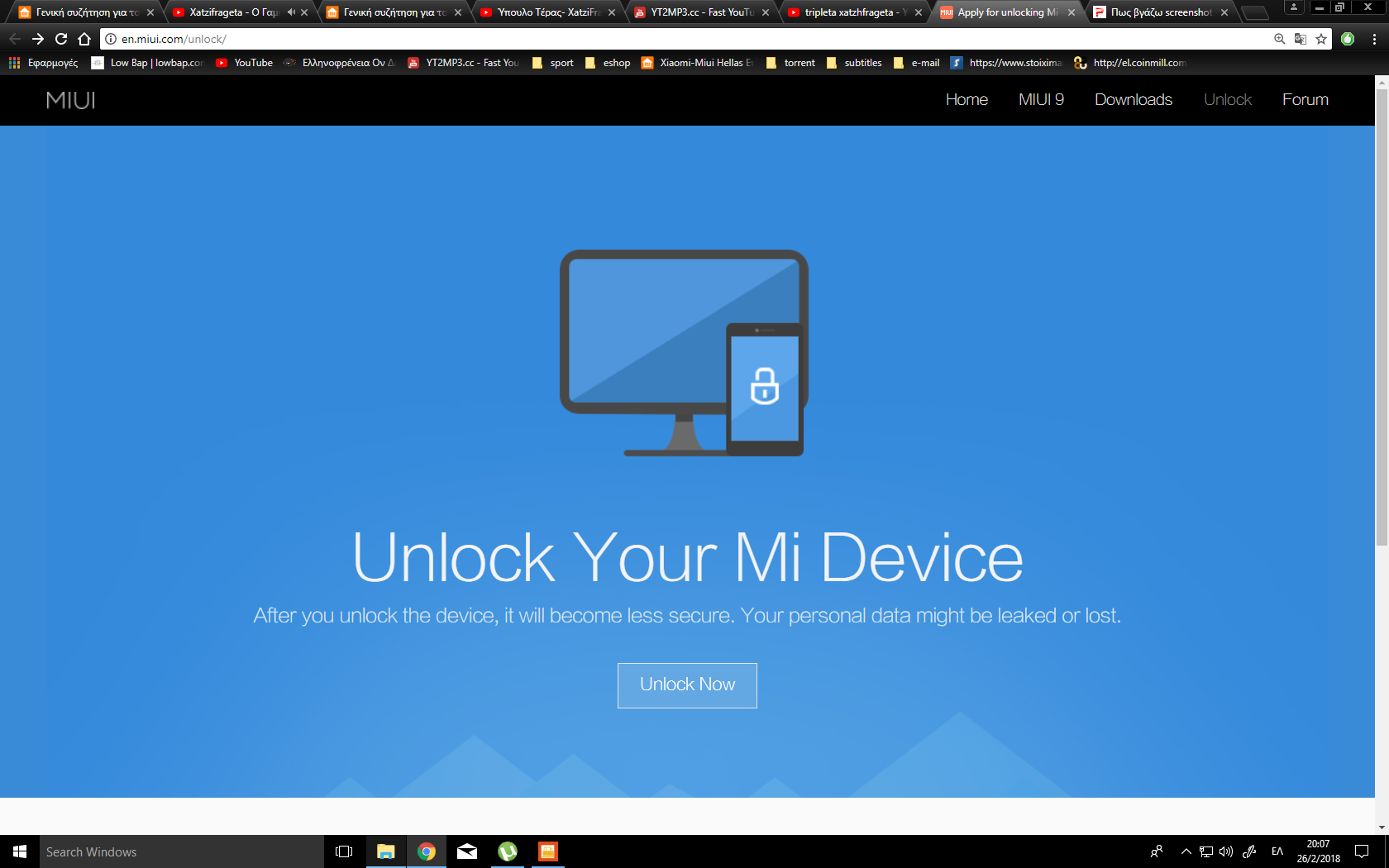The image size is (1389, 868).
Task: Switch to the Ύπουλο Τέρας tab
Action: [x=549, y=12]
